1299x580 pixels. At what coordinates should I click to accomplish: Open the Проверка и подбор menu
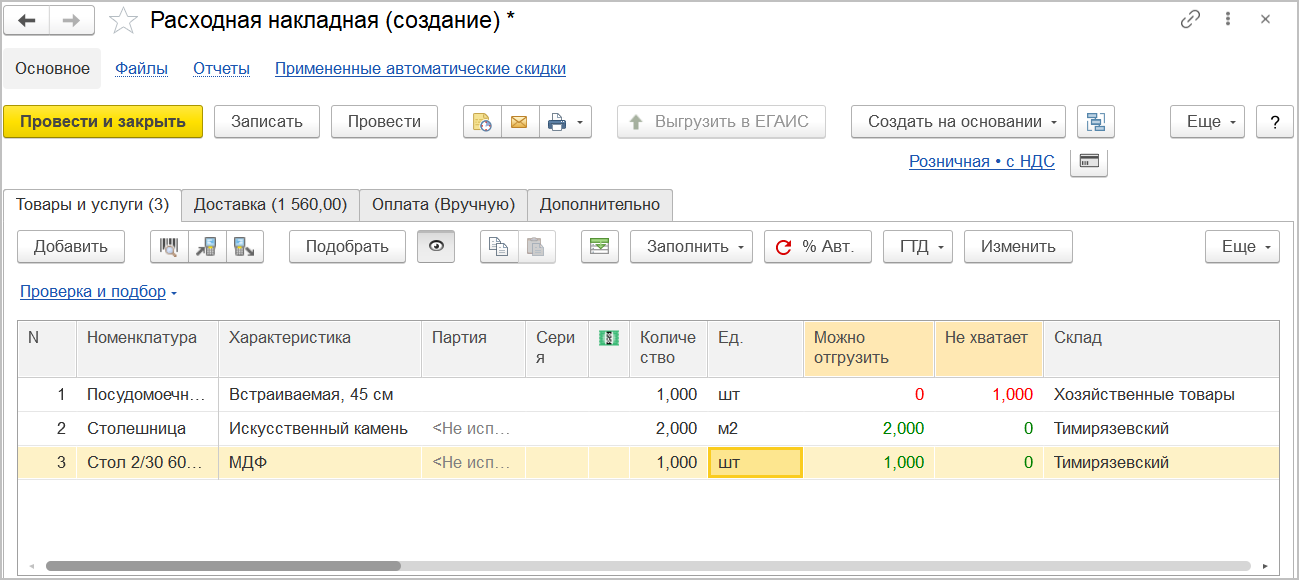(x=98, y=292)
